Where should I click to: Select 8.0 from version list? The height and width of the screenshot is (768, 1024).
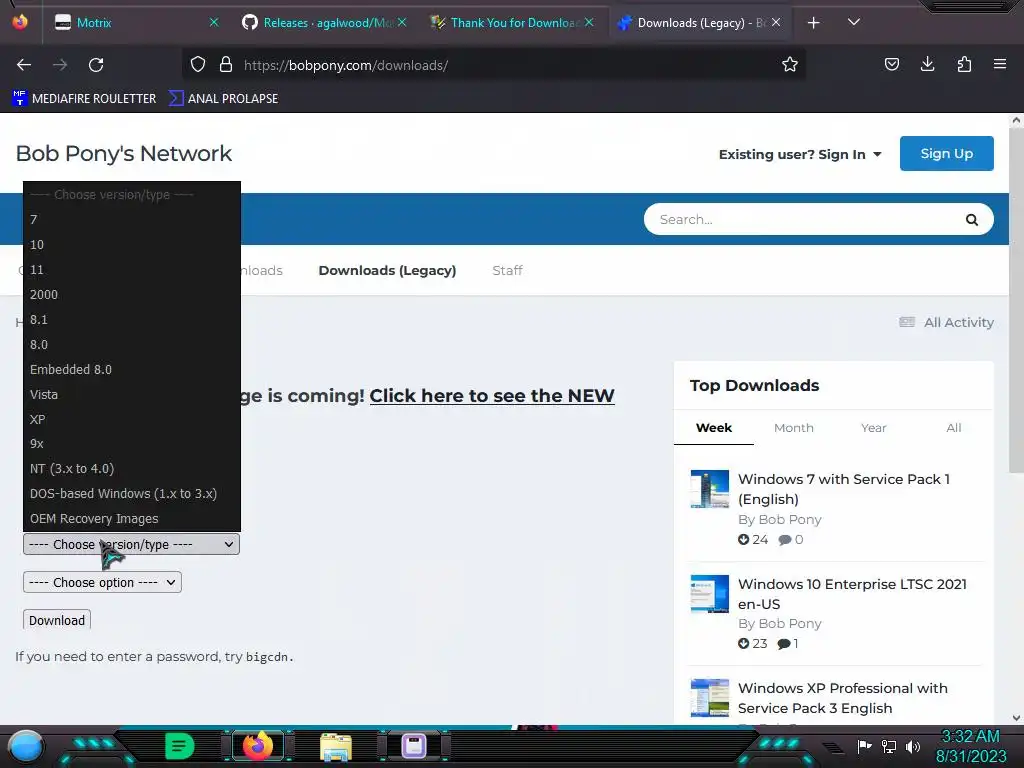pos(131,344)
